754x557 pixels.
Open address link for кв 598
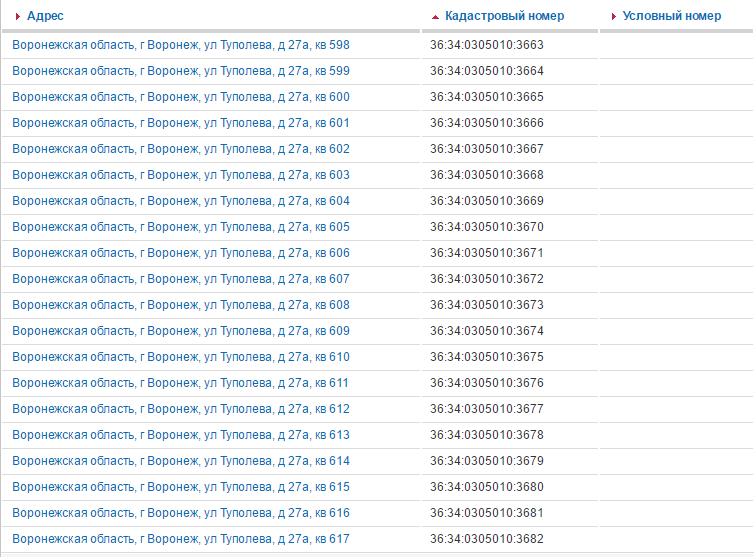[x=181, y=45]
